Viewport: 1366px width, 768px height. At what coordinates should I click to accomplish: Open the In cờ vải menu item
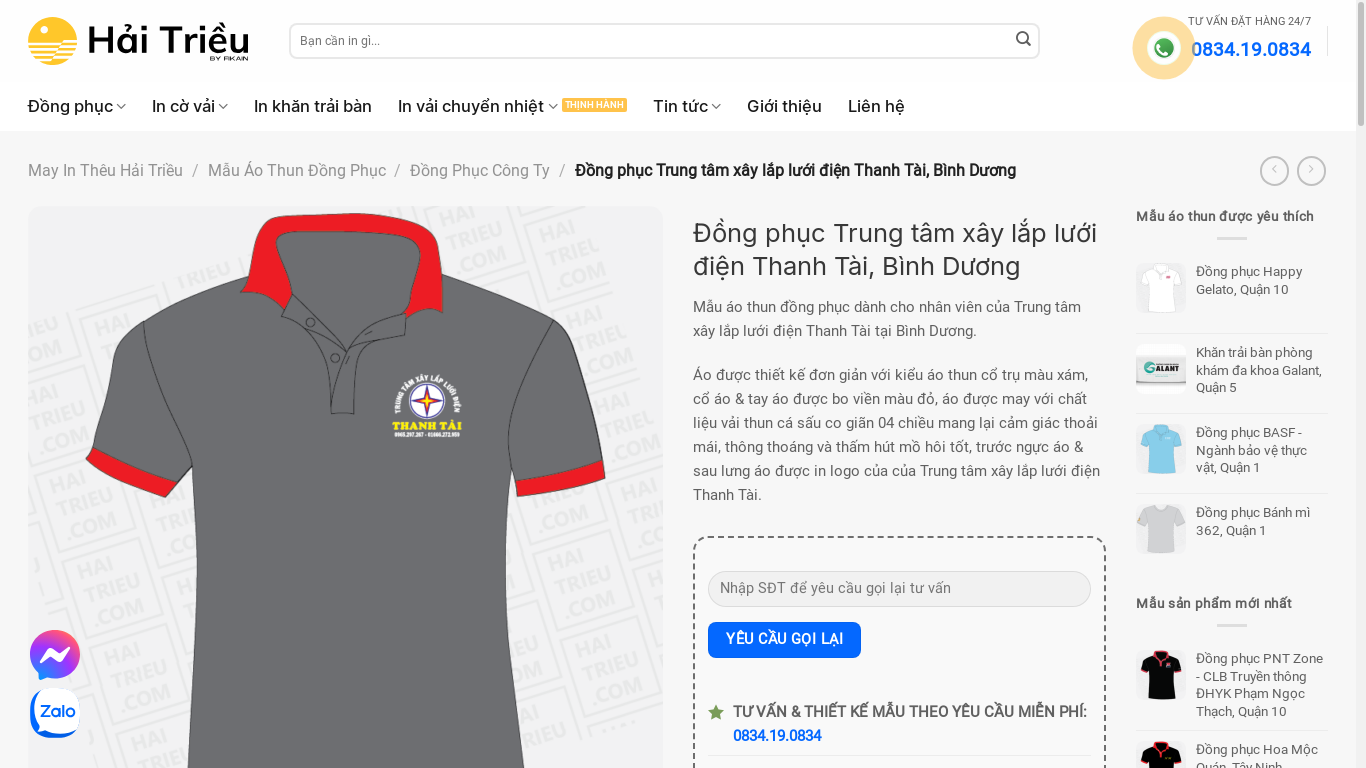coord(183,106)
